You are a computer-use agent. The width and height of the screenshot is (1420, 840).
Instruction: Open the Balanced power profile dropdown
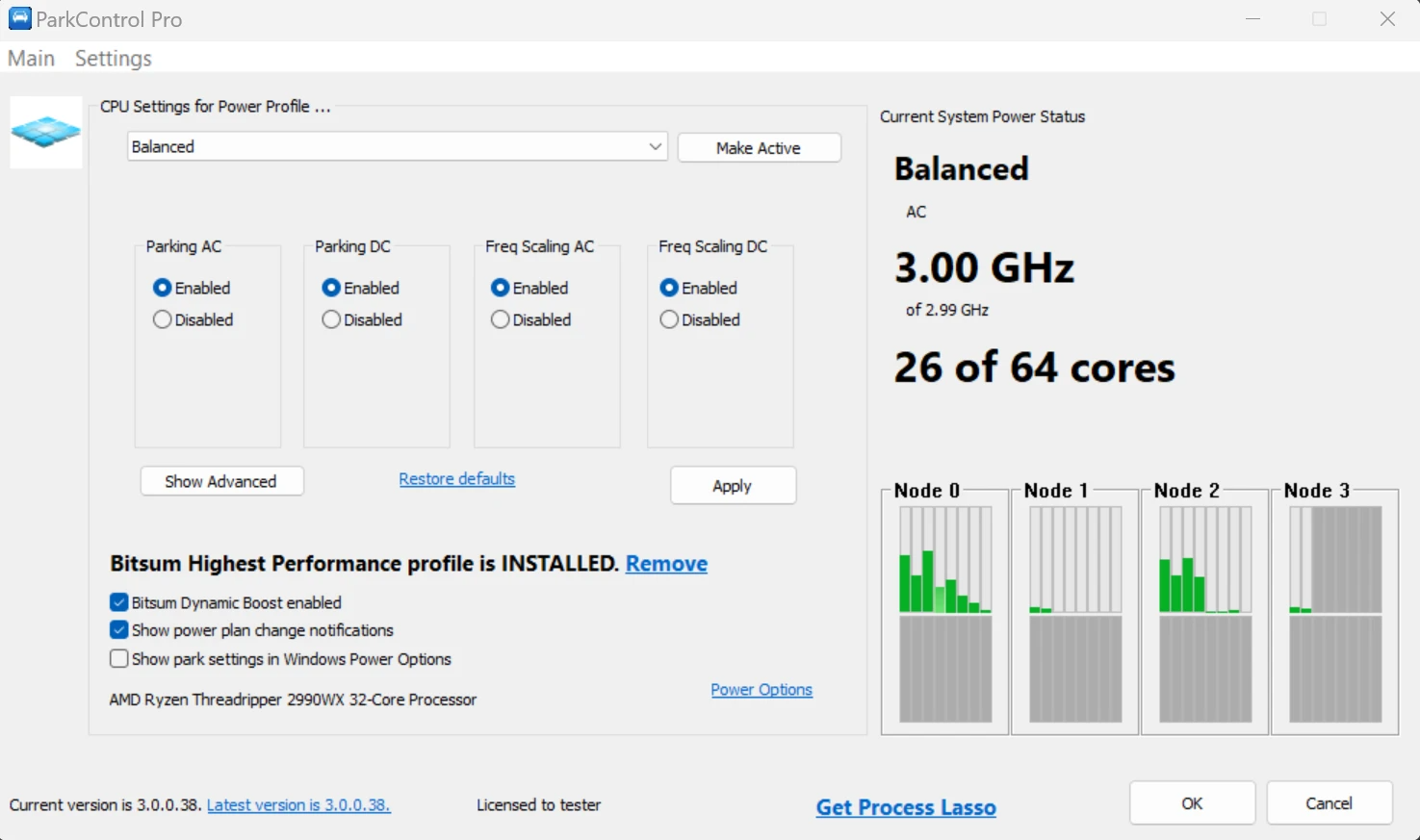pos(397,147)
